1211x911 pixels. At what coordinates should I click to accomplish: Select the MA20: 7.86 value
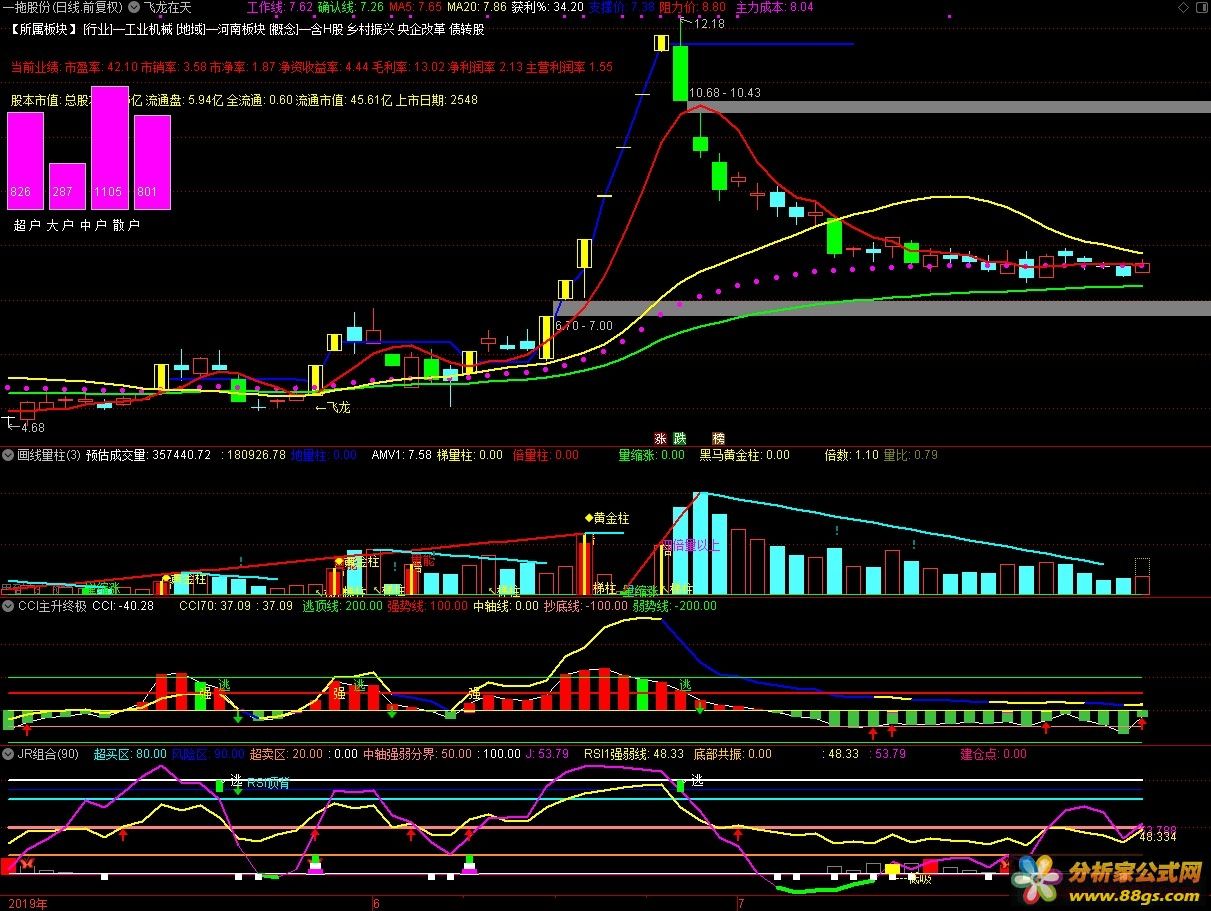[476, 7]
